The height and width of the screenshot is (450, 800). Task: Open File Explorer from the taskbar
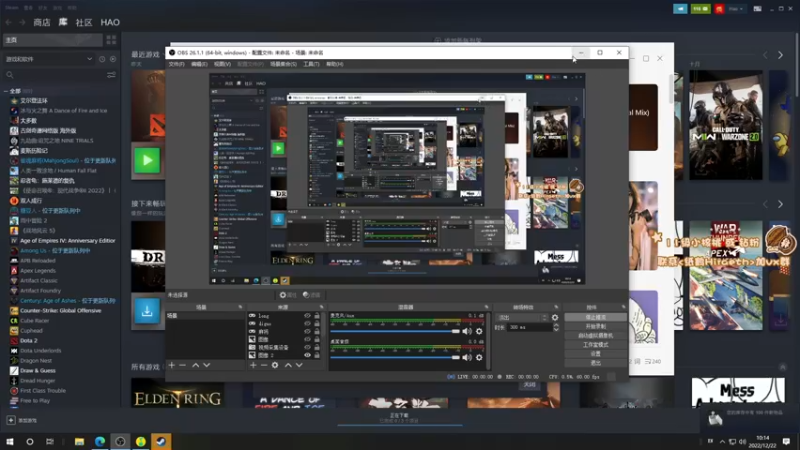[79, 441]
